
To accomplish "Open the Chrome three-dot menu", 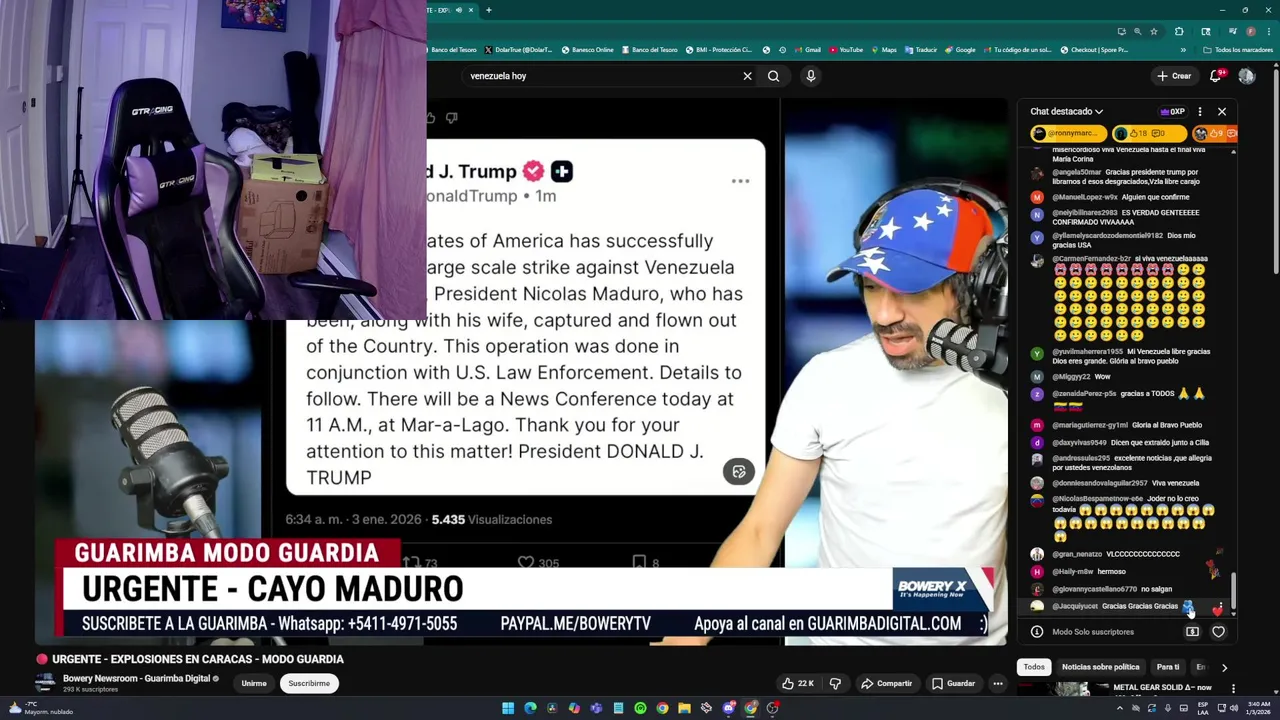I will coord(1267,31).
